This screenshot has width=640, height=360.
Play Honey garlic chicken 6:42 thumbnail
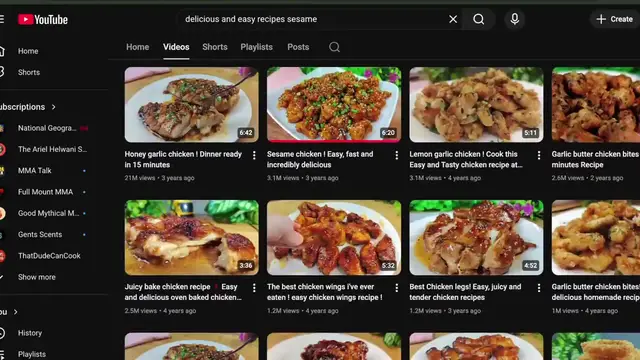click(191, 105)
